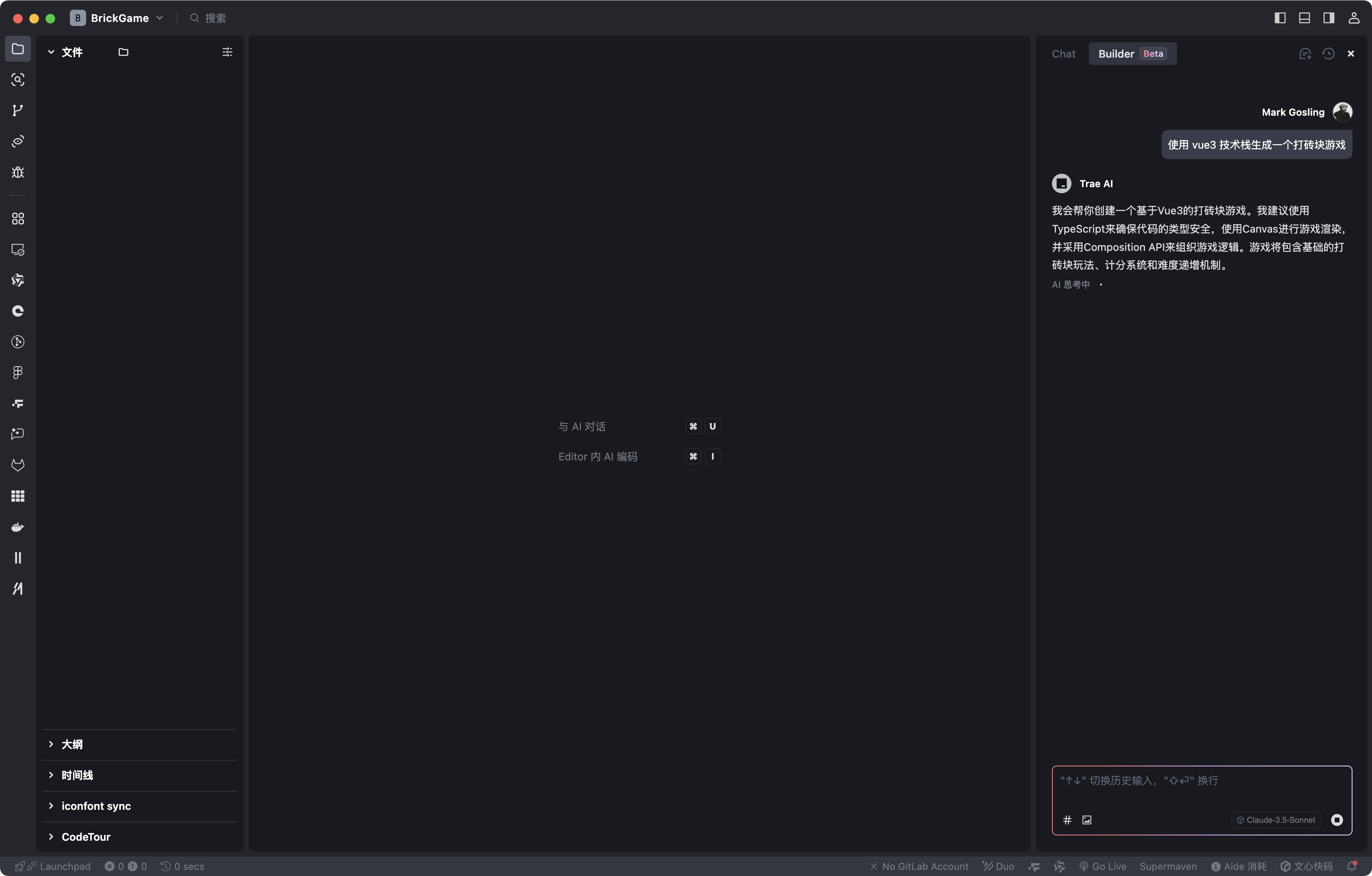Attach an image using the picture icon
The width and height of the screenshot is (1372, 876).
click(1086, 820)
